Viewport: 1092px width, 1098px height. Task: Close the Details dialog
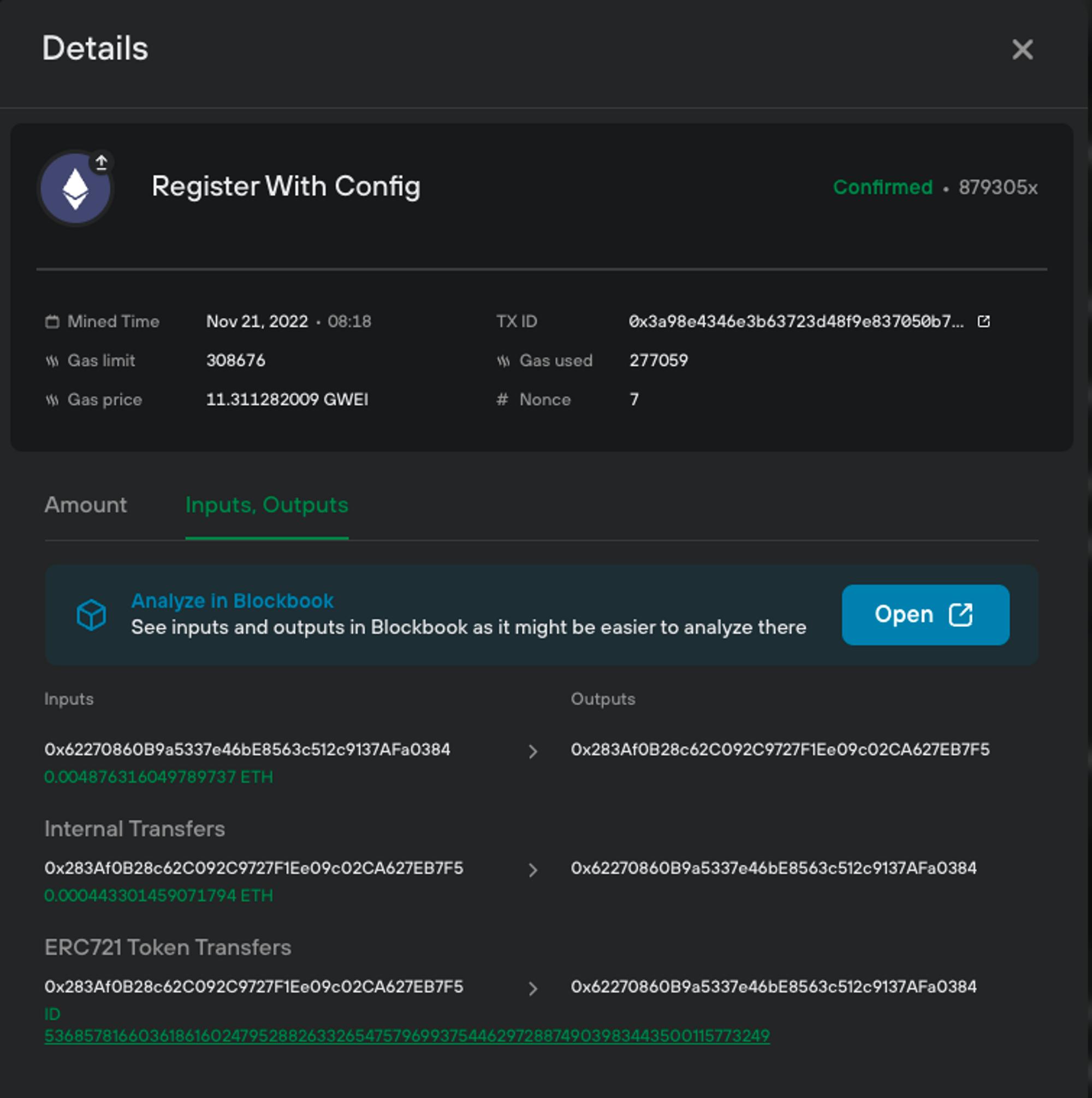coord(1022,50)
